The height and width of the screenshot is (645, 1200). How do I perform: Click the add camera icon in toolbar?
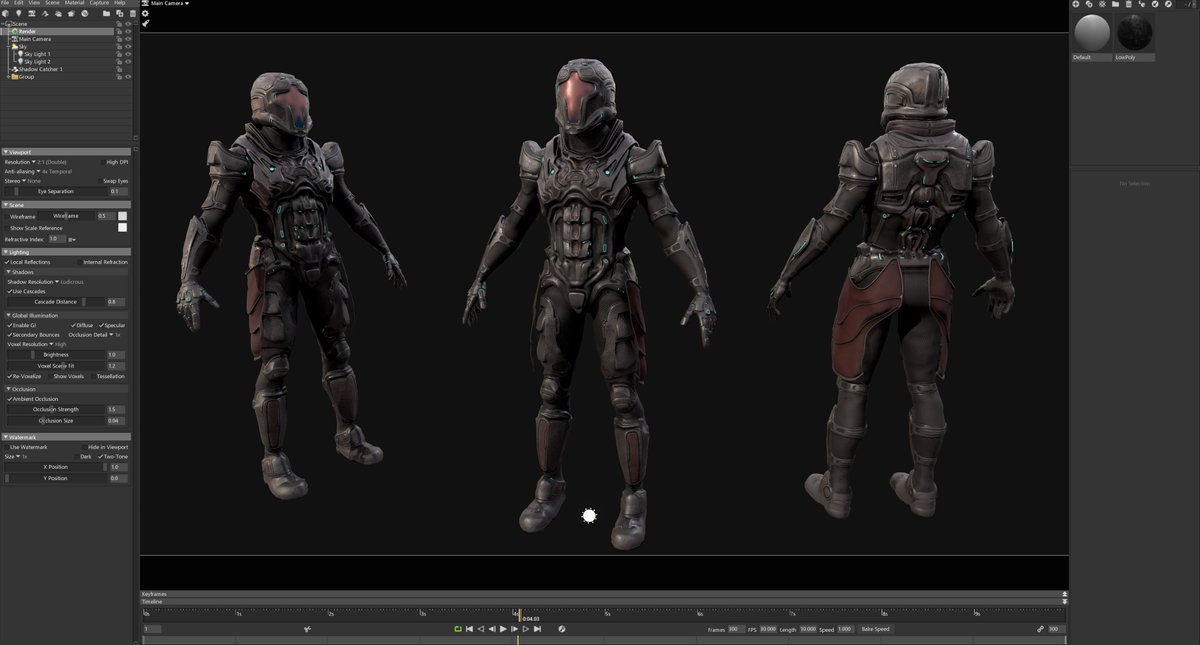(32, 13)
